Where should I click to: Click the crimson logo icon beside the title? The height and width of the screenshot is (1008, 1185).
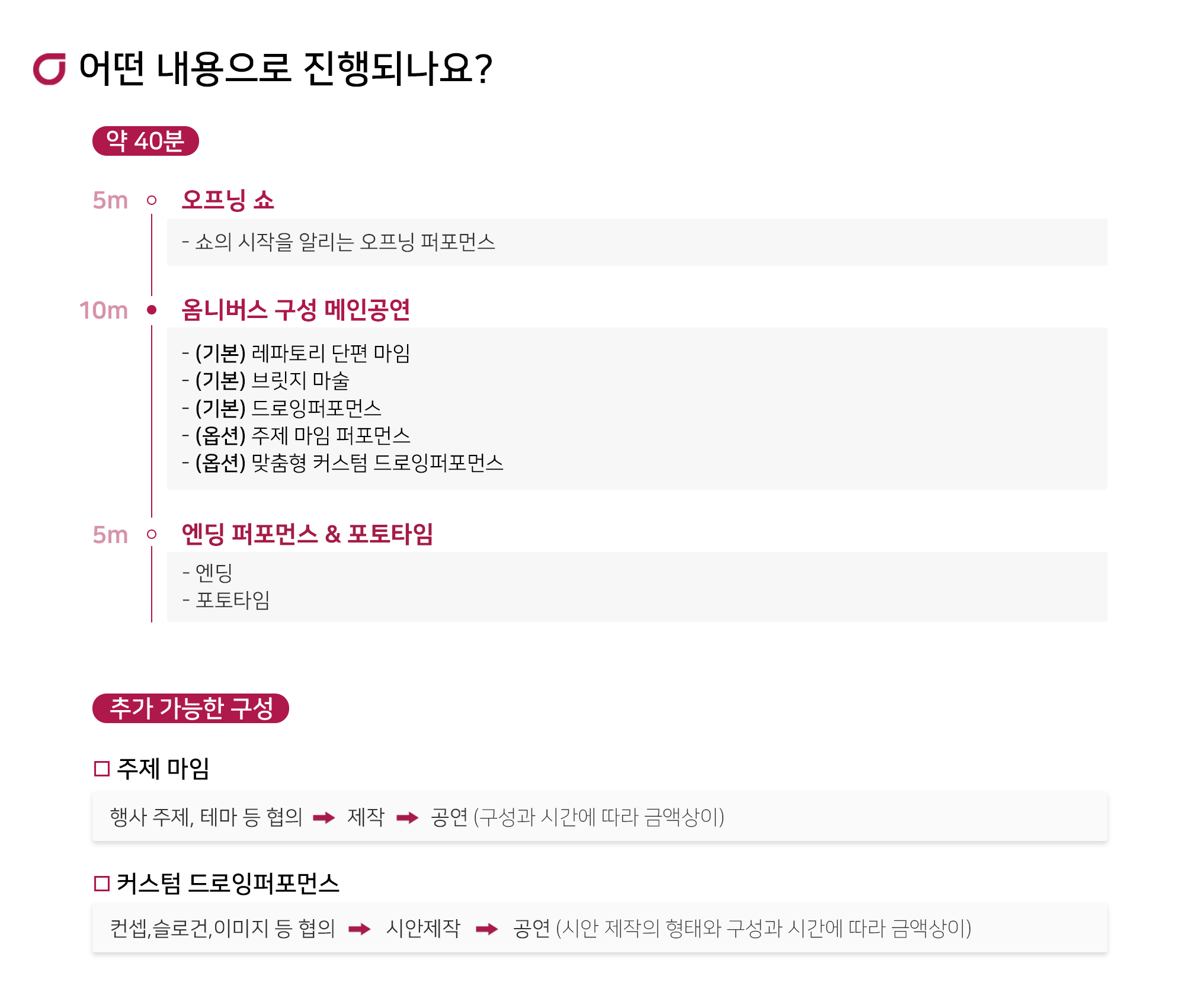click(x=49, y=69)
